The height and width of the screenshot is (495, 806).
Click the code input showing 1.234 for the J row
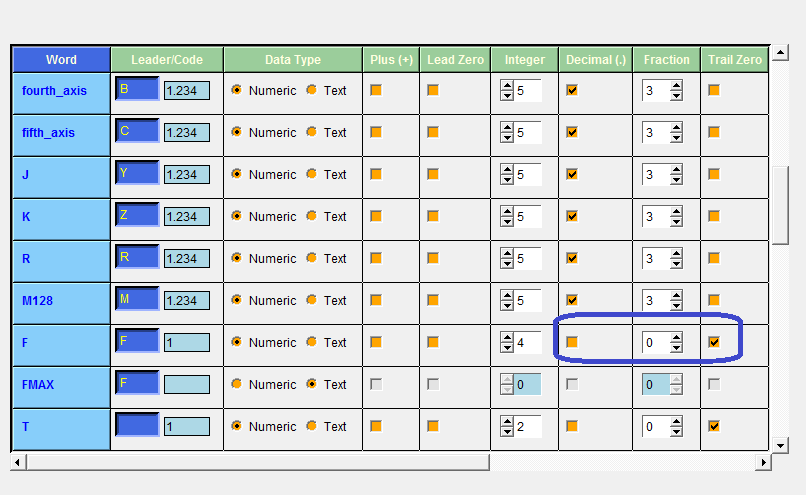187,174
